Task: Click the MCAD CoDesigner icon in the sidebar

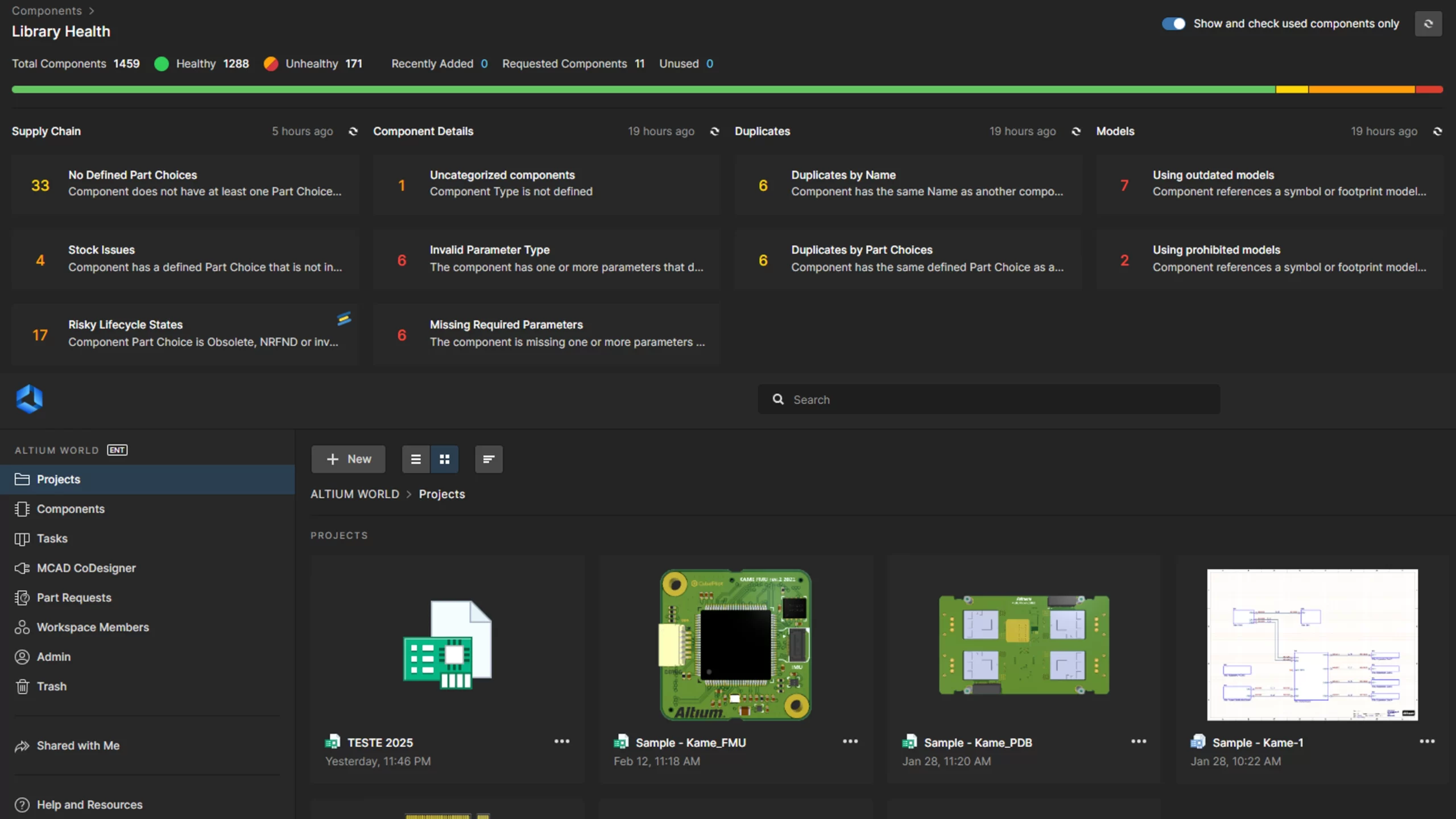Action: 22,568
